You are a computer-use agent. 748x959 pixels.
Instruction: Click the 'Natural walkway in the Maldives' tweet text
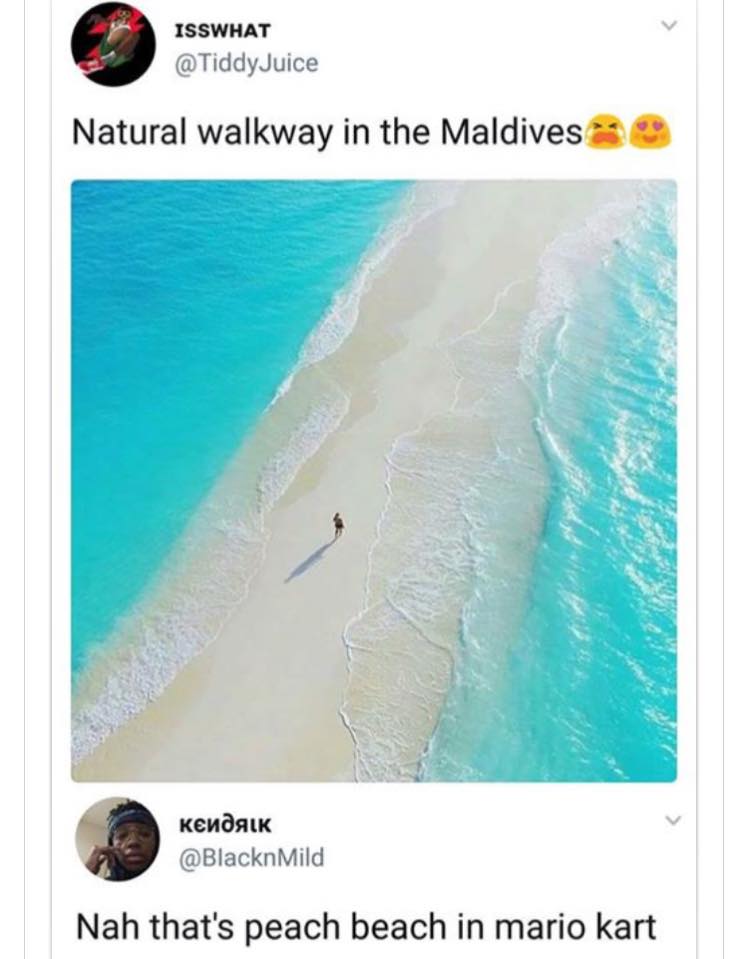[x=327, y=133]
